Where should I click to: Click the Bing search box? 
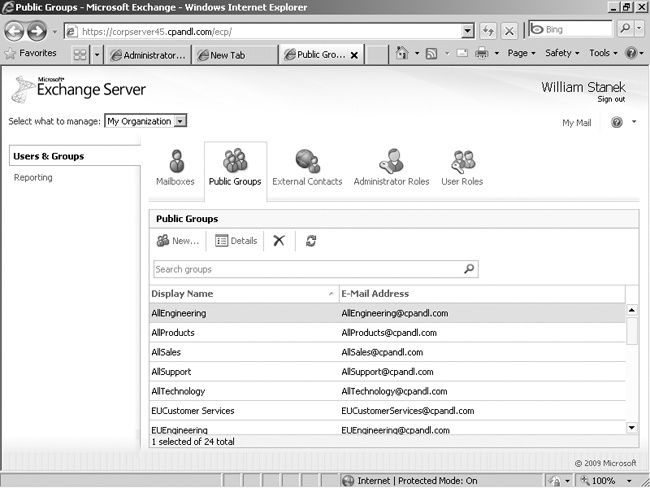(570, 29)
